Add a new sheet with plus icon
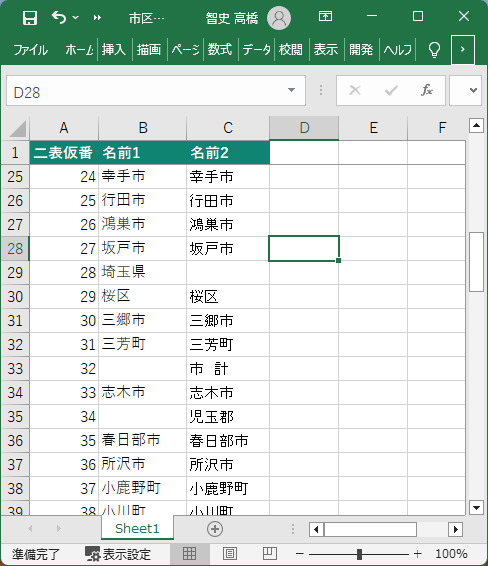488x566 pixels. 215,529
